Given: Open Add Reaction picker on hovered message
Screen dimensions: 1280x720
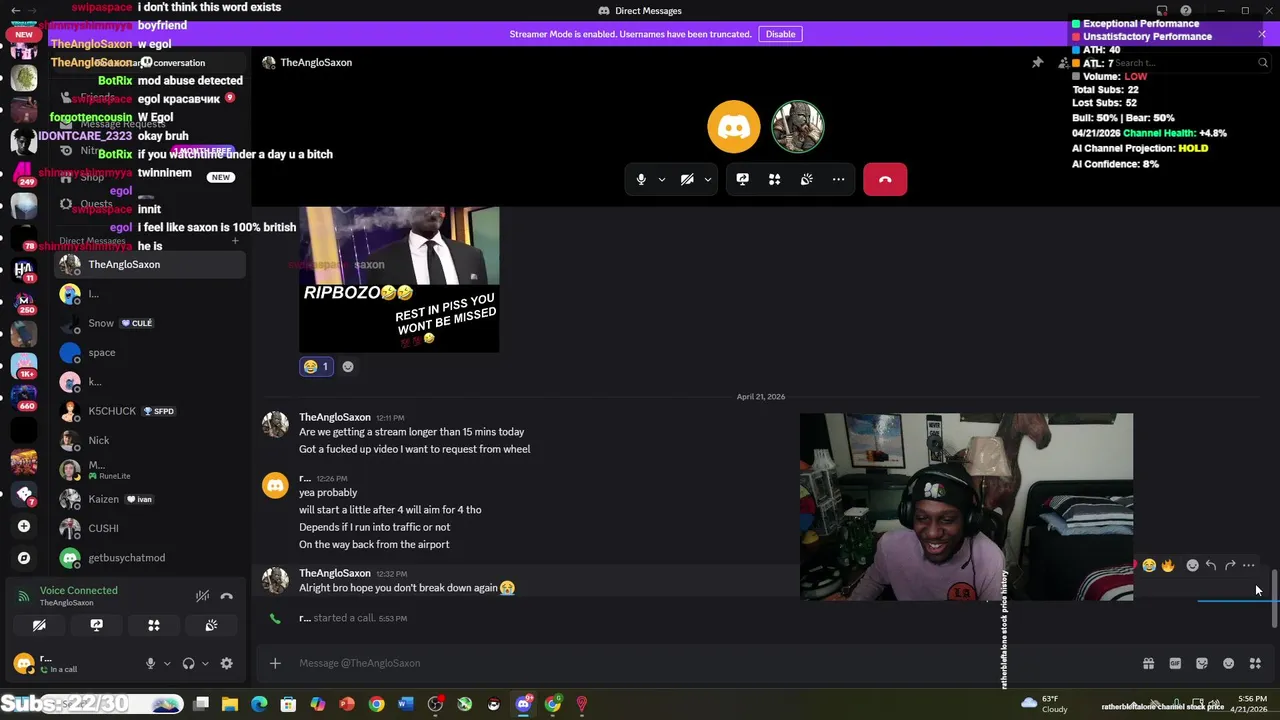Looking at the screenshot, I should (1192, 566).
